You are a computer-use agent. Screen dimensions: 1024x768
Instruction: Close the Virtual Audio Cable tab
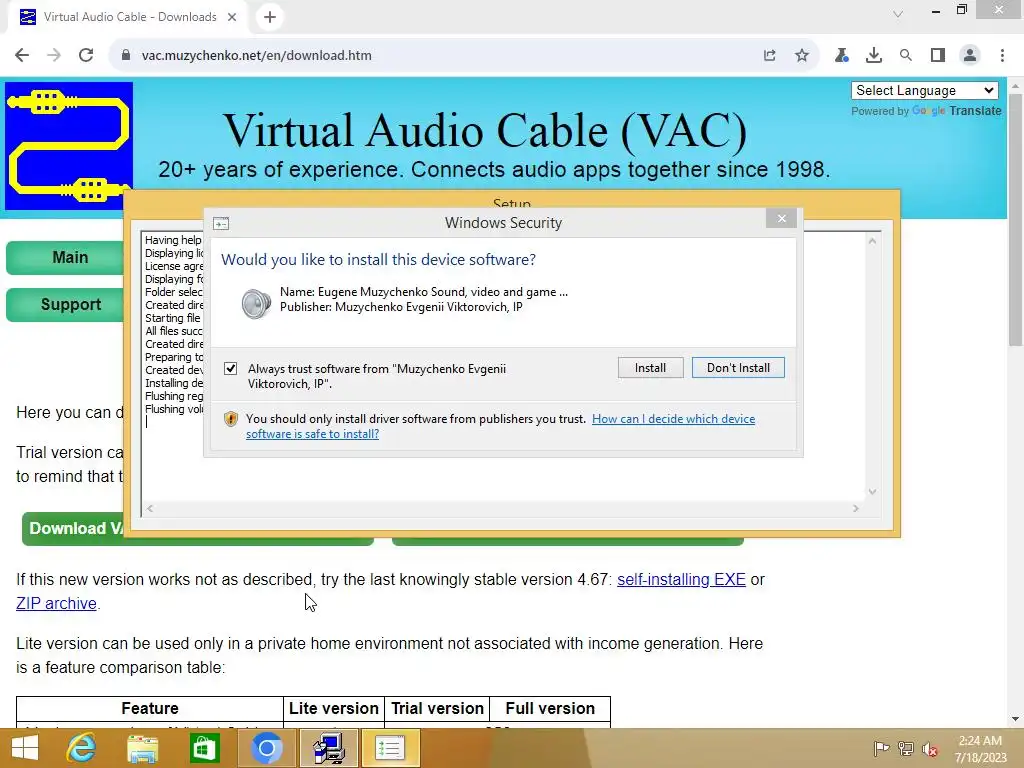[x=232, y=17]
